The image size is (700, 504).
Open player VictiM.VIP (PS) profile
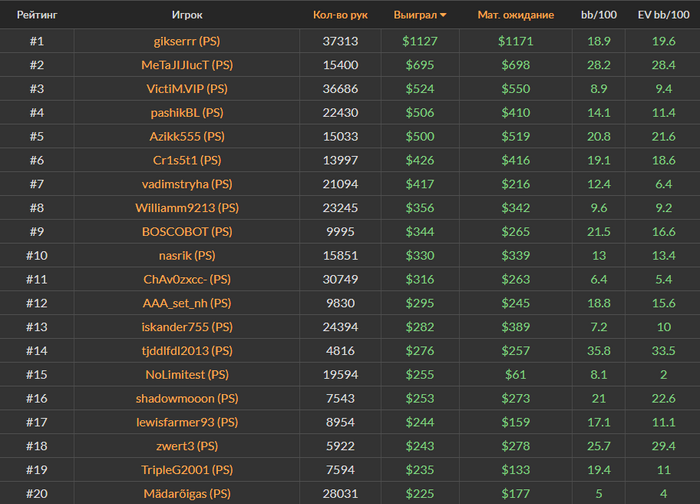point(186,89)
